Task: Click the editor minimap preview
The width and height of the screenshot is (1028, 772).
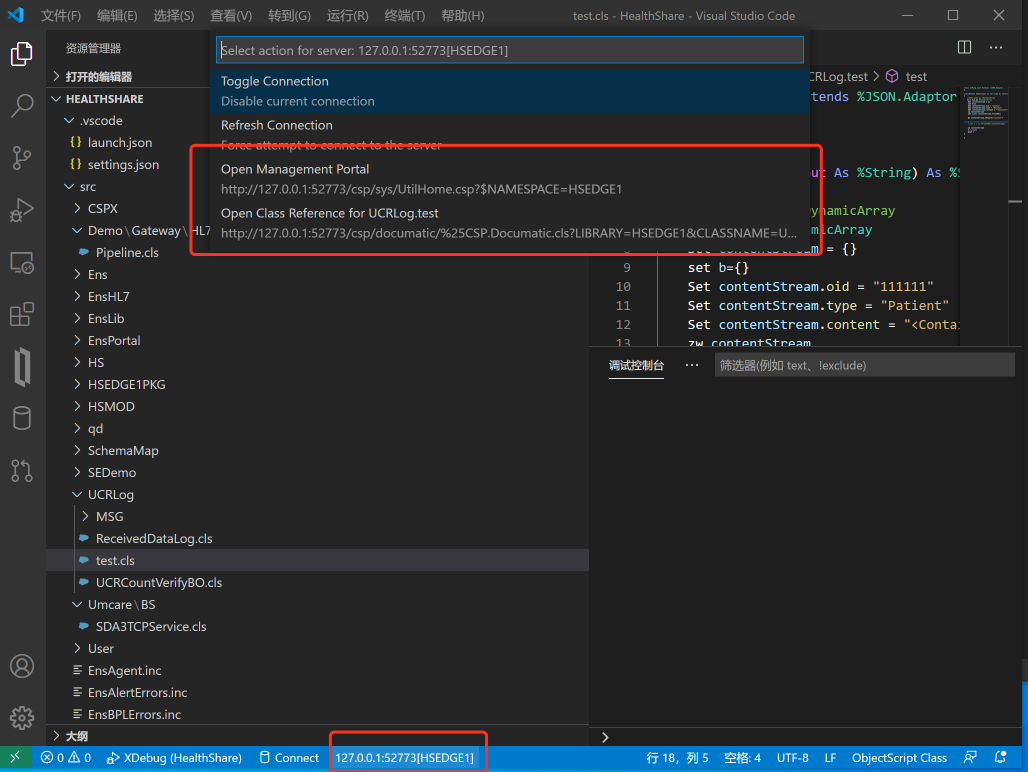Action: pos(986,112)
